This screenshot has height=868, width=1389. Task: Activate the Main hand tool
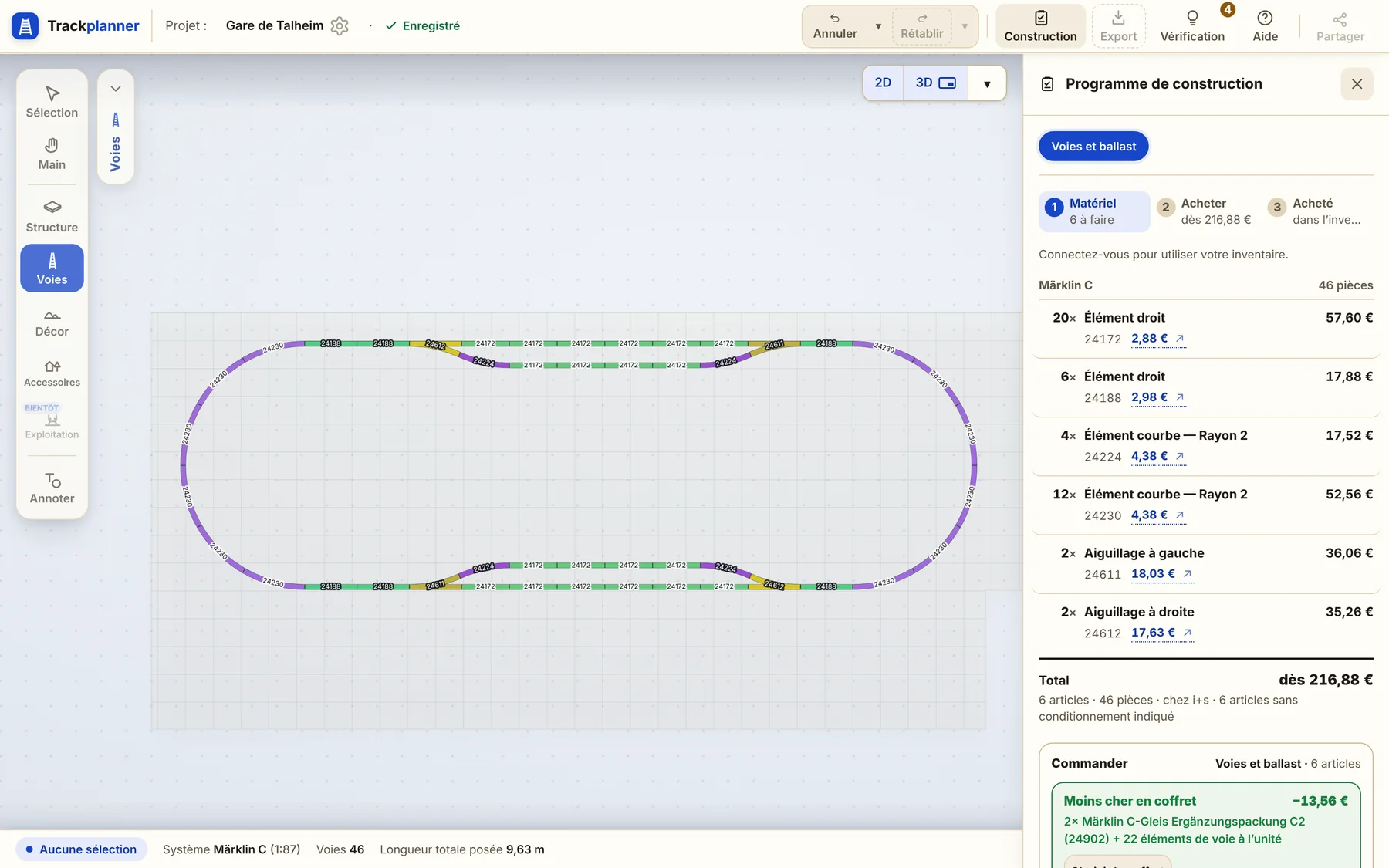pyautogui.click(x=52, y=154)
